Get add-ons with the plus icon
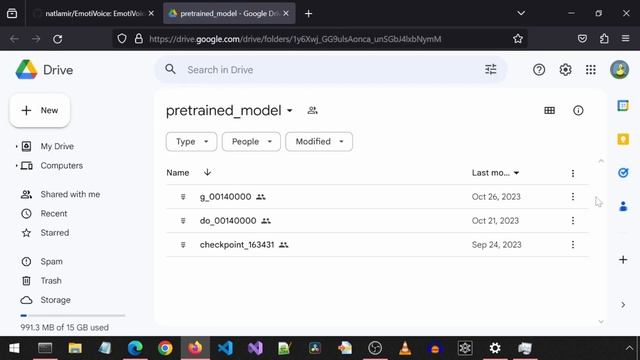The width and height of the screenshot is (640, 360). [623, 260]
